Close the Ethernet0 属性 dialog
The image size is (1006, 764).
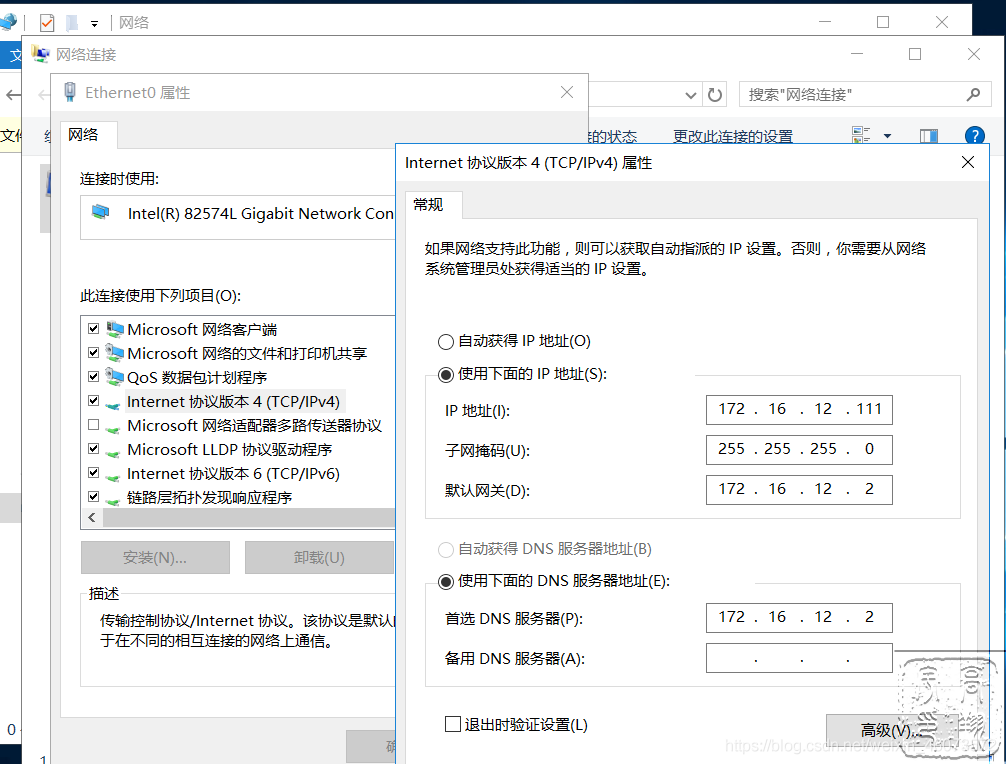pos(567,92)
